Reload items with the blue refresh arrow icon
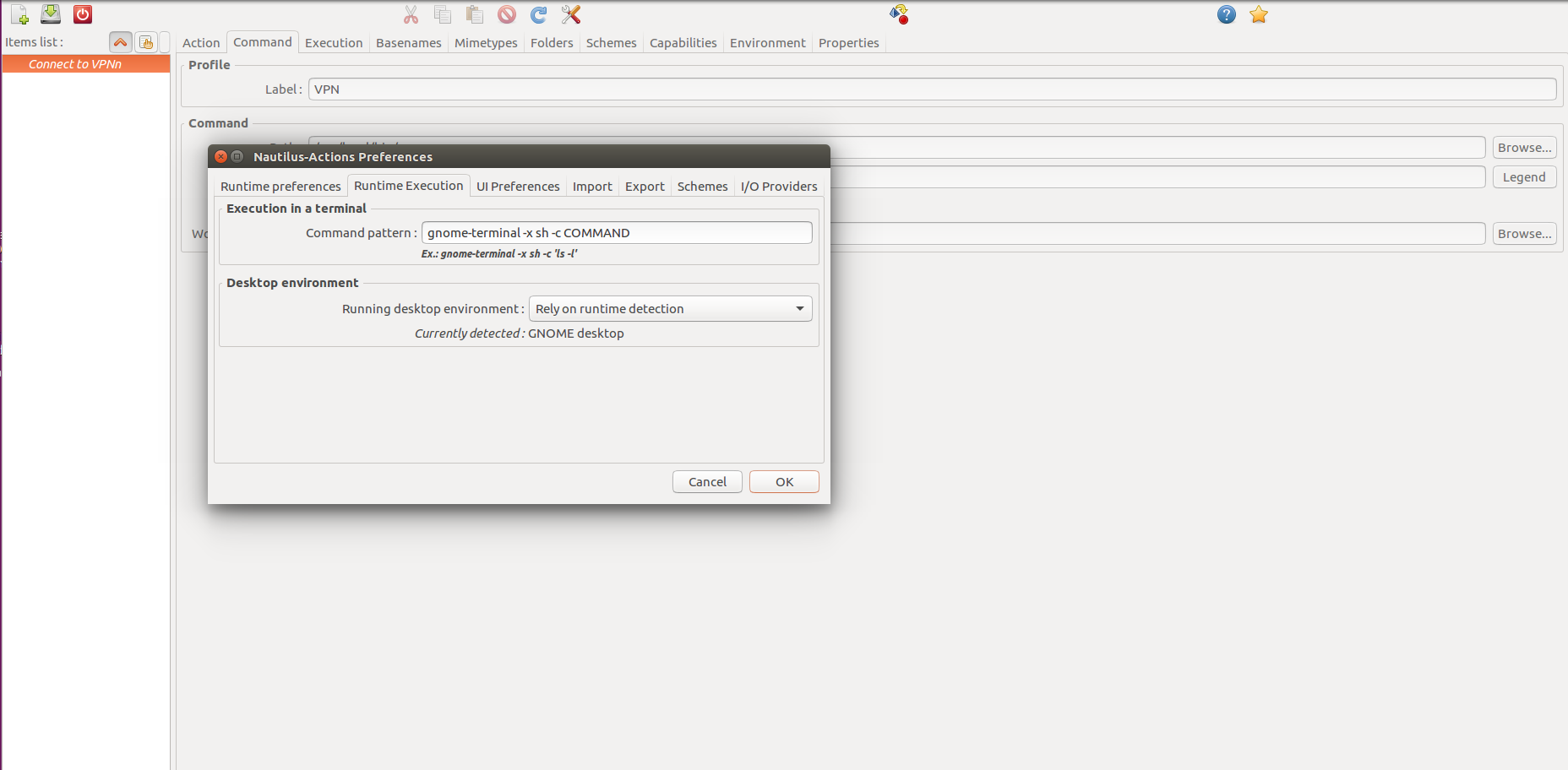Image resolution: width=1568 pixels, height=770 pixels. [539, 14]
